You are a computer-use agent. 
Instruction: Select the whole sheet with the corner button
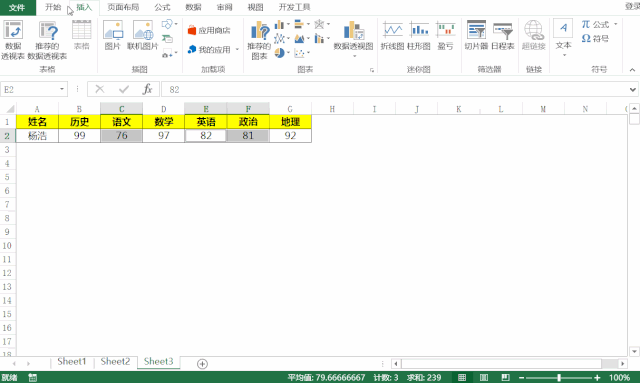(8, 109)
